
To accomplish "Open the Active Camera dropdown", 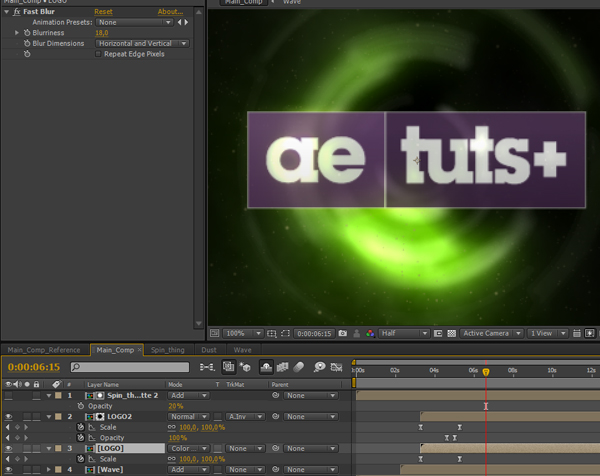I will pos(491,333).
